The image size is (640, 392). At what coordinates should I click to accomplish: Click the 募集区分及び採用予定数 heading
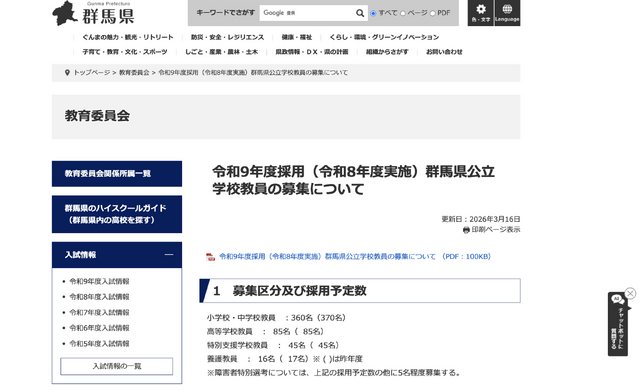[299, 291]
